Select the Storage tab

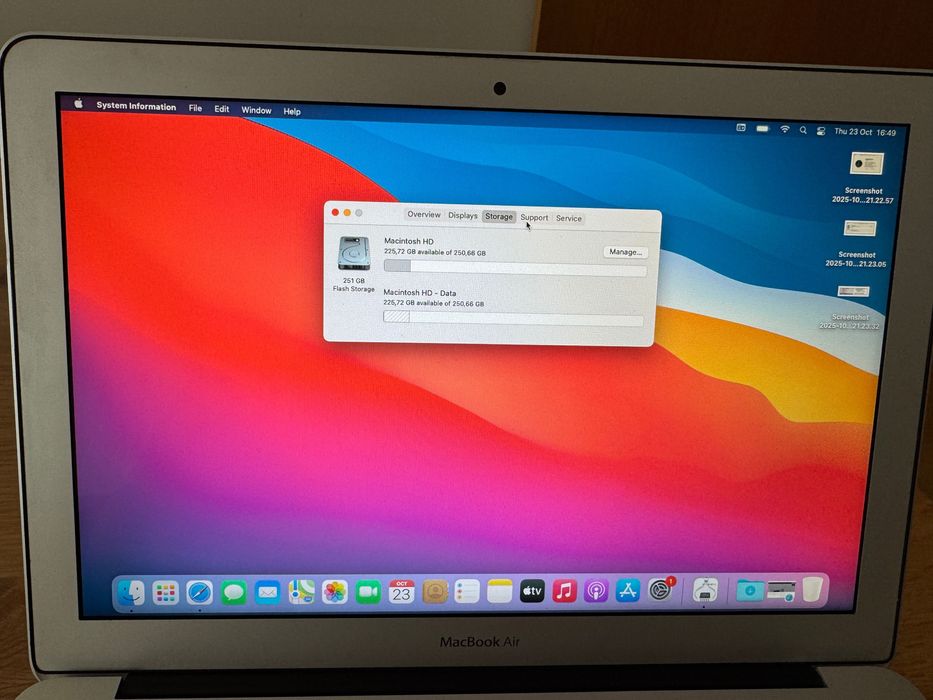pos(499,217)
